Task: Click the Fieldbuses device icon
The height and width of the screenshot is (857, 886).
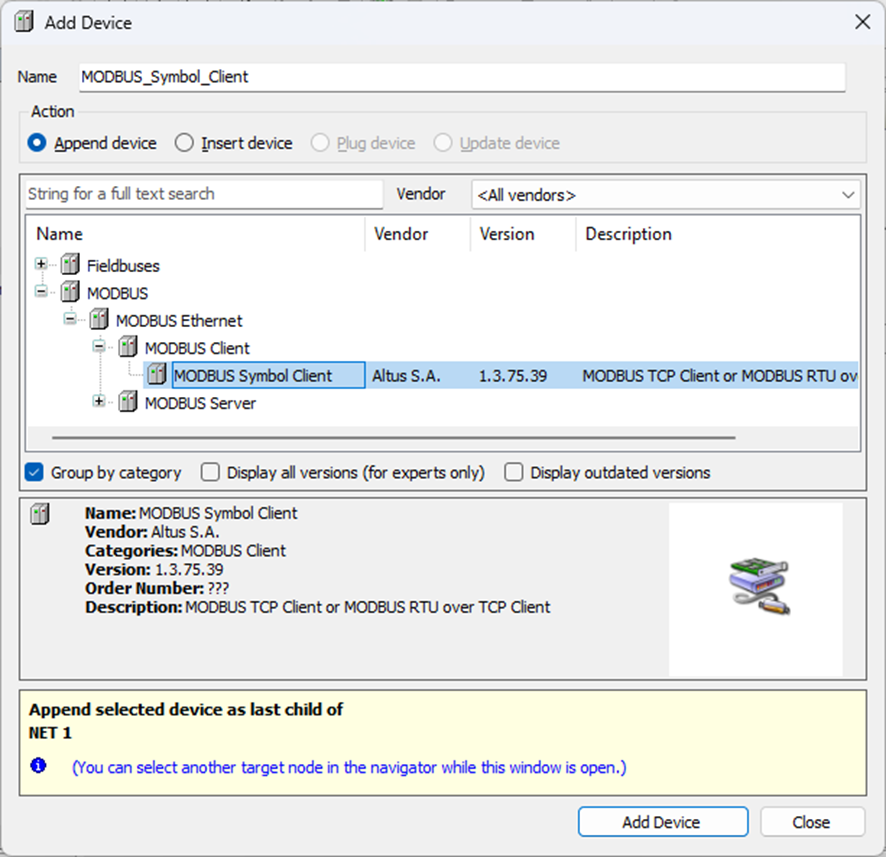Action: coord(70,266)
